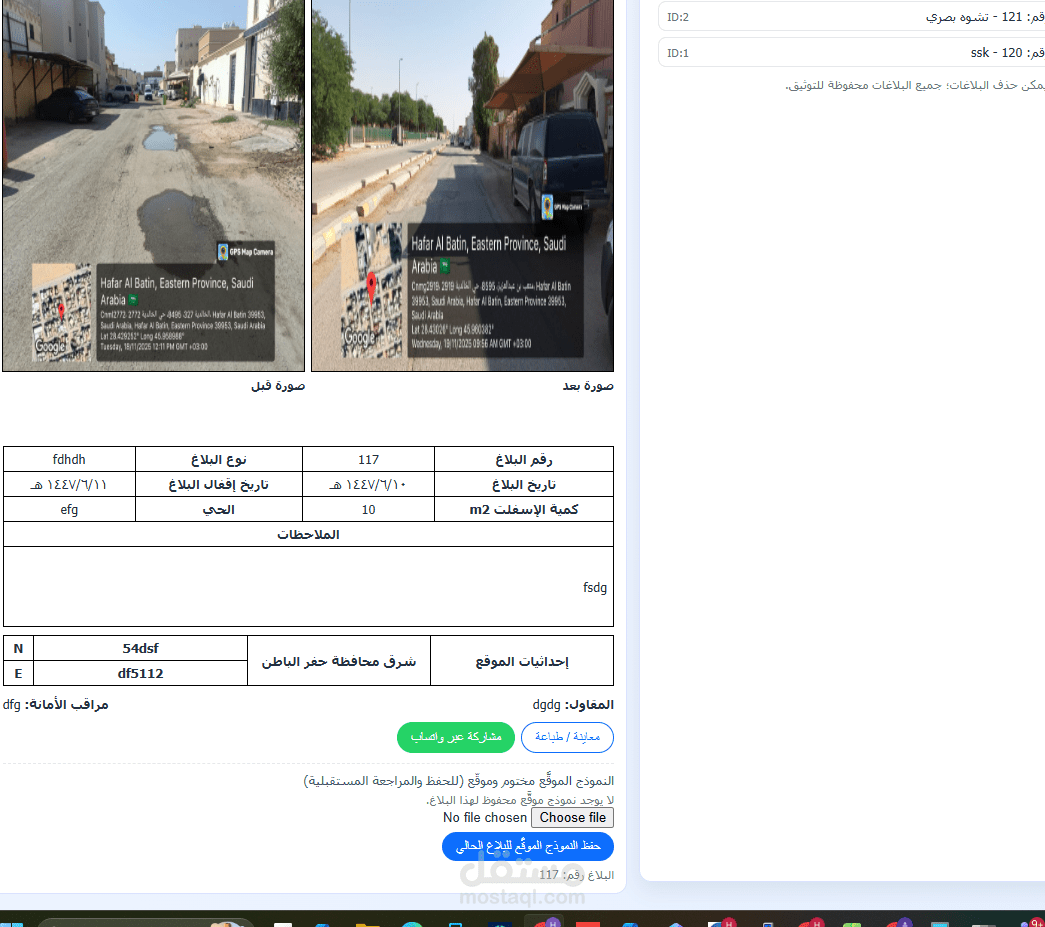Viewport: 1045px width, 927px height.
Task: Click the E coordinate value df5112
Action: (x=141, y=673)
